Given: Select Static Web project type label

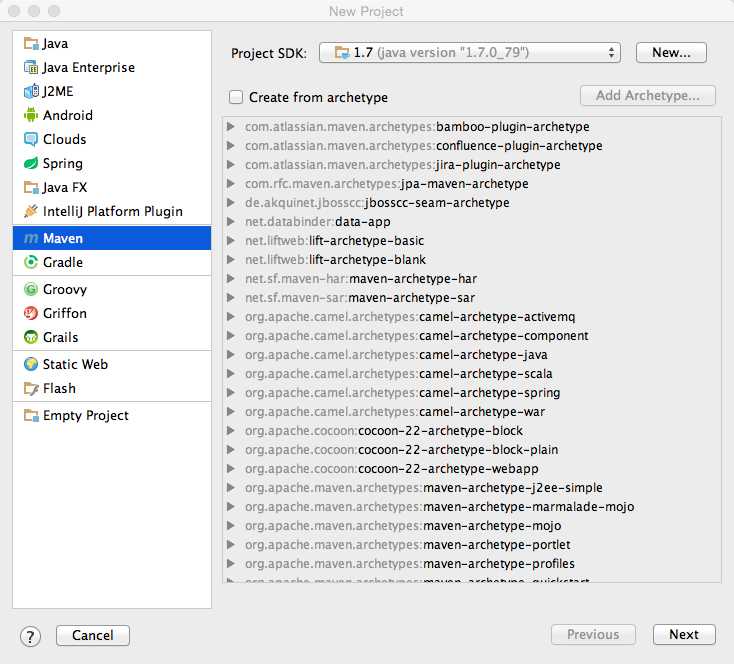Looking at the screenshot, I should pos(75,364).
